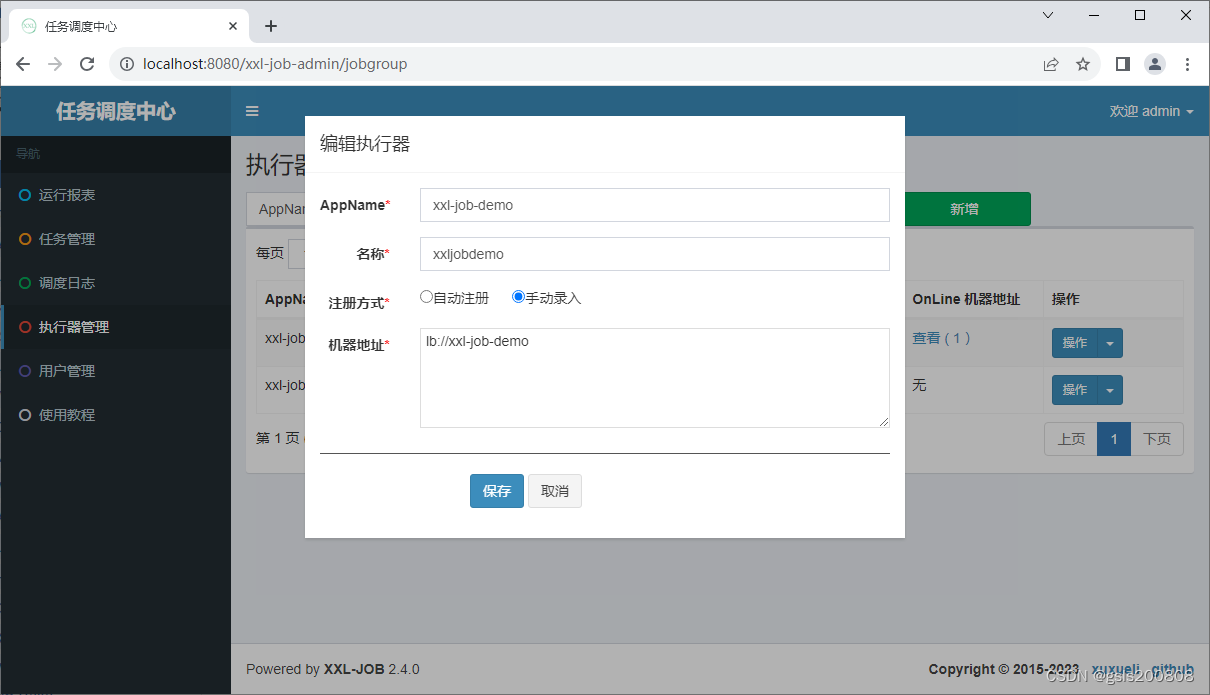Click the 任务调度中心 logo header
1210x695 pixels.
pyautogui.click(x=115, y=111)
